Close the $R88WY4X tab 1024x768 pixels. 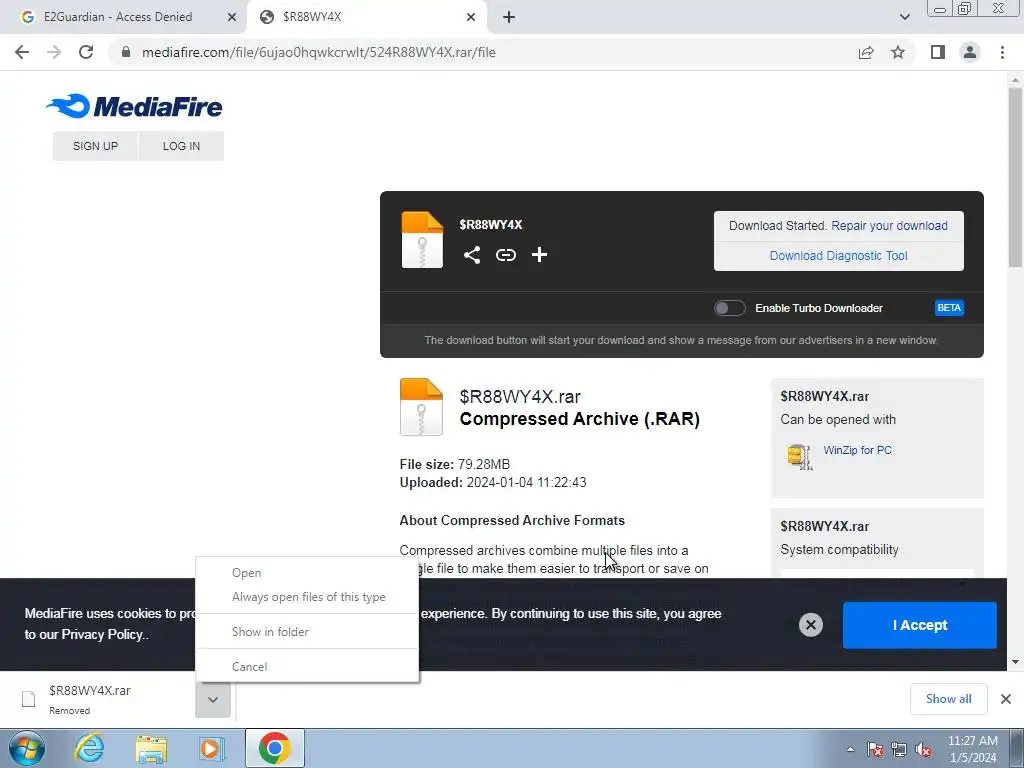pos(471,17)
